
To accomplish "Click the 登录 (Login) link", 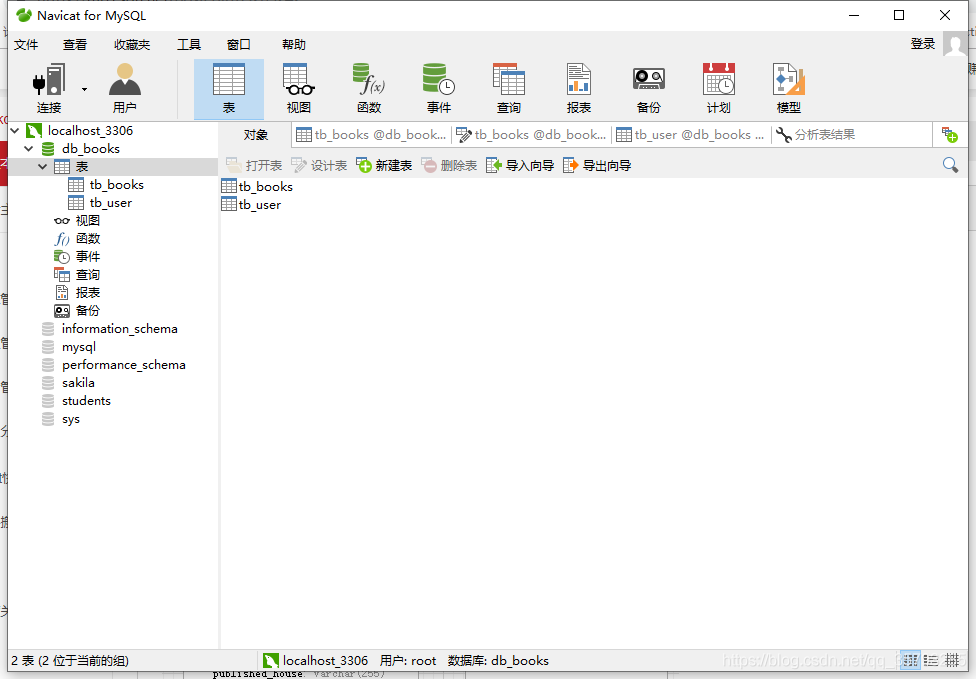I will [921, 44].
